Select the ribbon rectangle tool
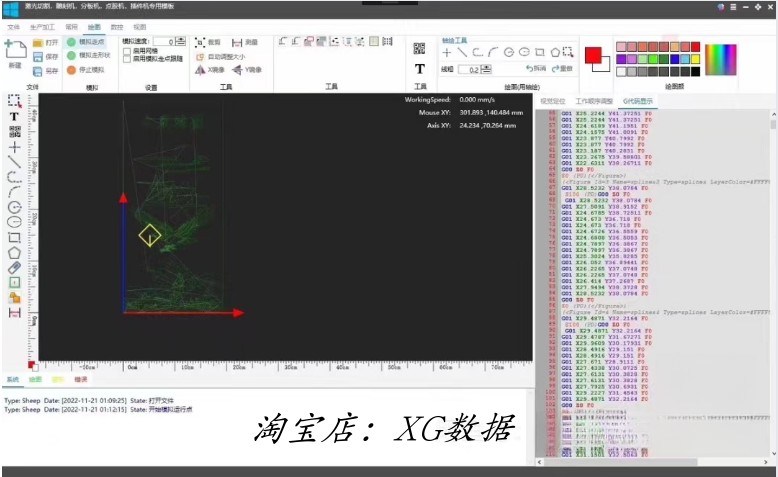The height and width of the screenshot is (477, 778). (x=540, y=52)
